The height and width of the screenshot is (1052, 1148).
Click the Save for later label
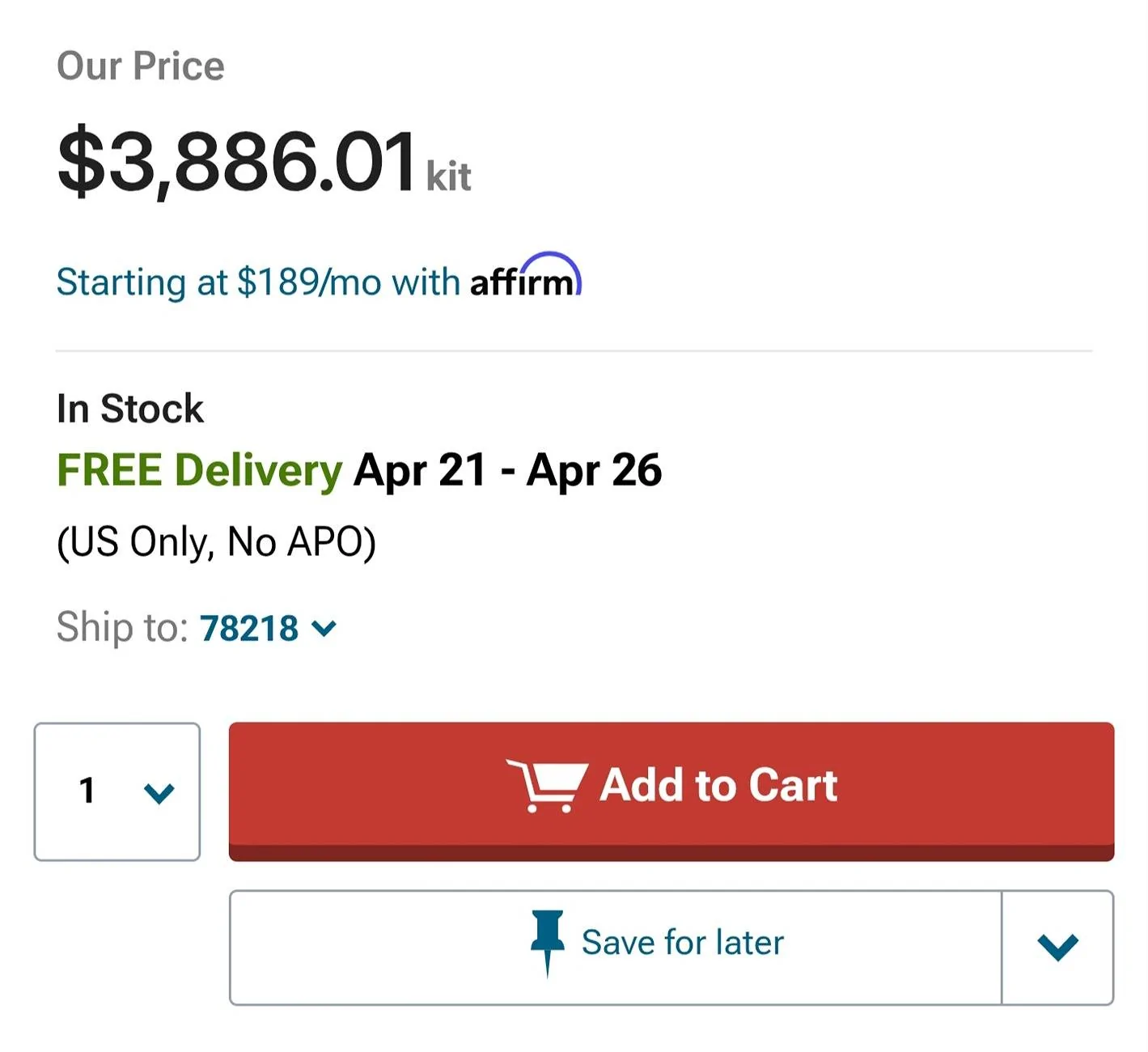coord(683,943)
